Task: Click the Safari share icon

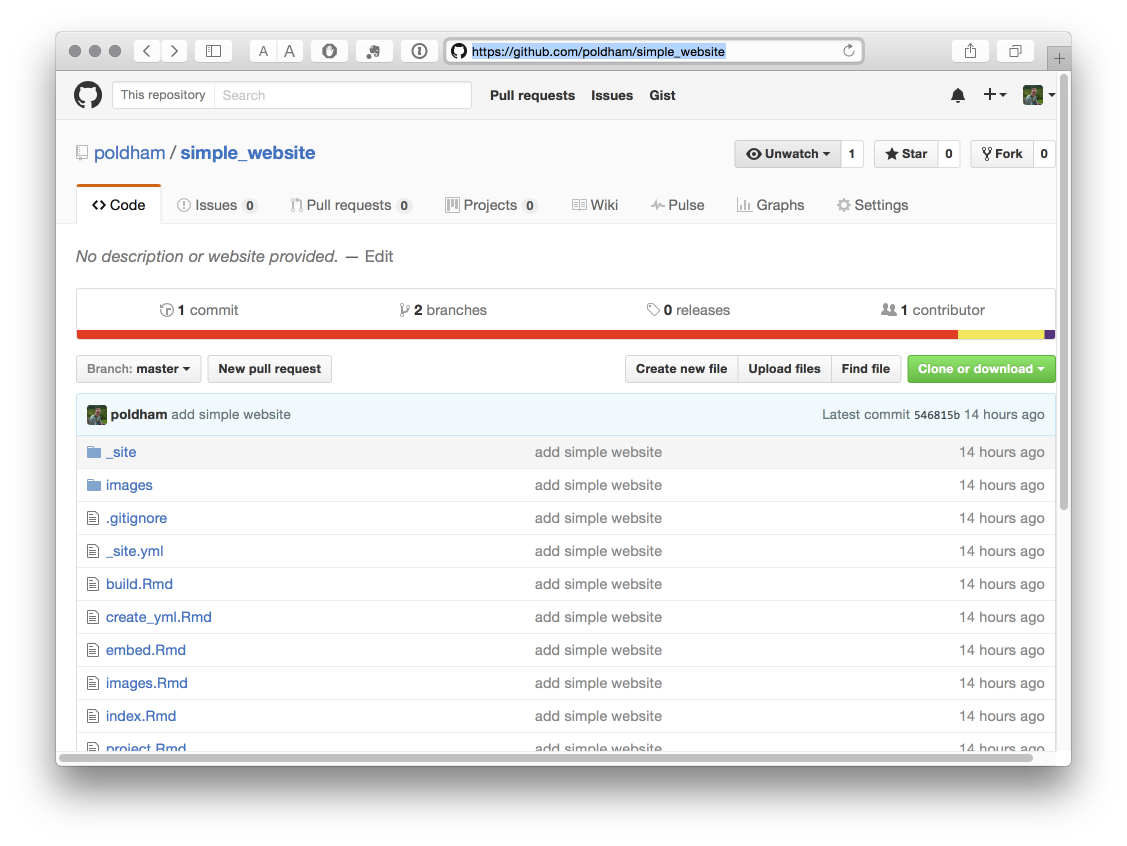Action: coord(970,51)
